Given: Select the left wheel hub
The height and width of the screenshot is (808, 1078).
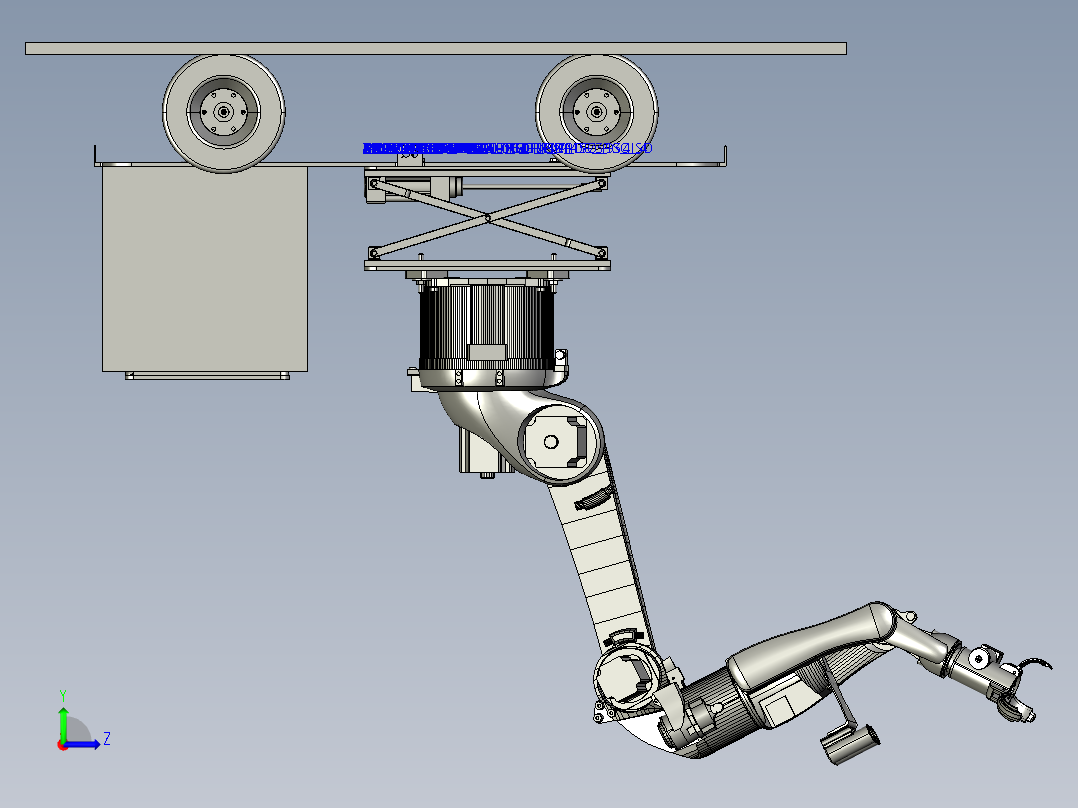Looking at the screenshot, I should (x=223, y=111).
